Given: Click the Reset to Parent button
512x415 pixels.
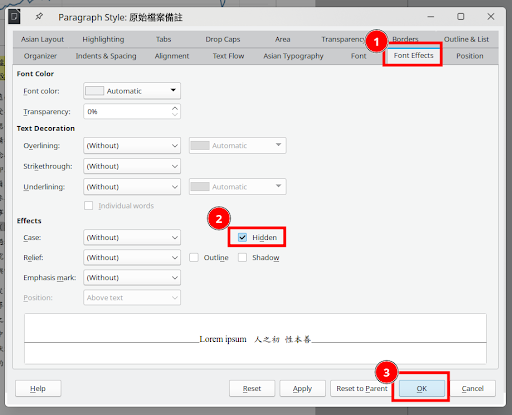Looking at the screenshot, I should (x=362, y=388).
